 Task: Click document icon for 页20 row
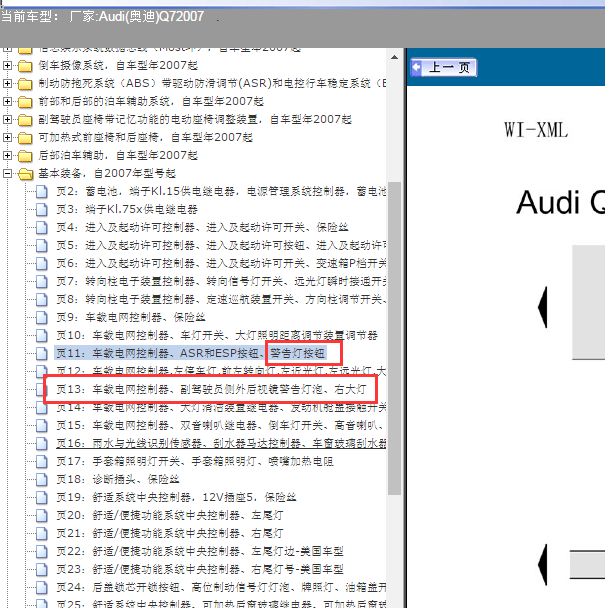tap(42, 515)
